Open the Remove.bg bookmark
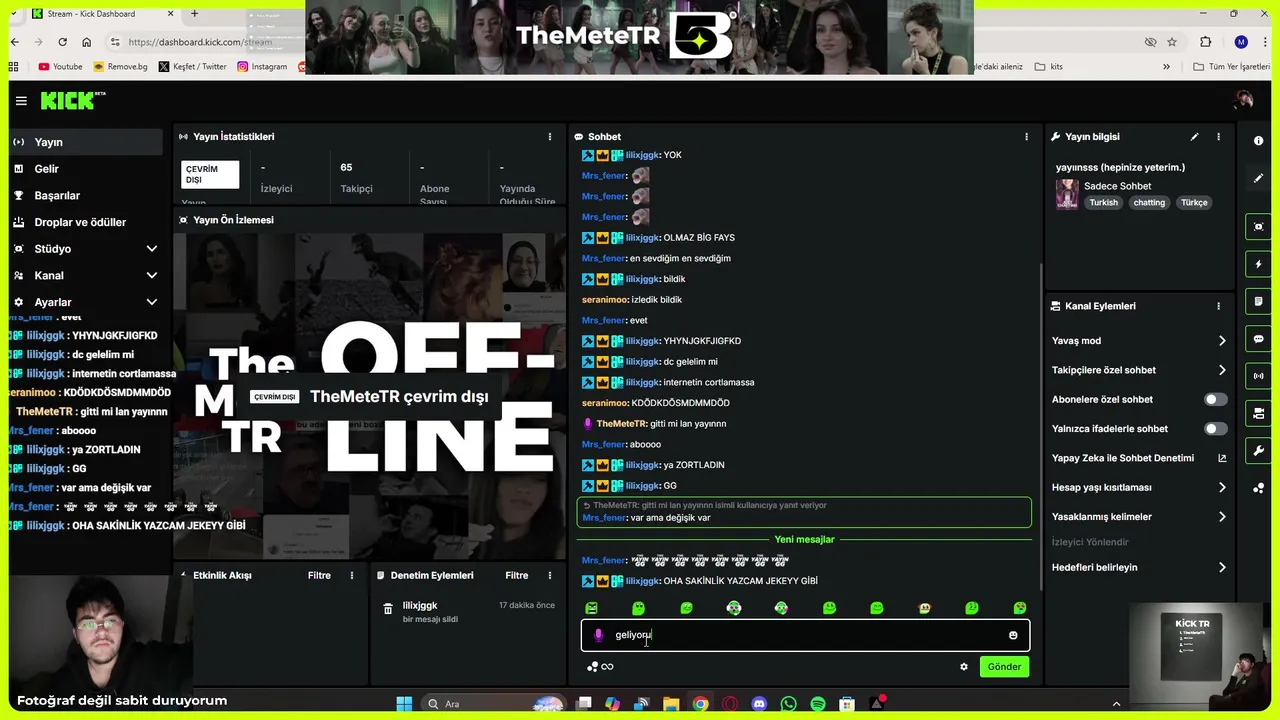 (120, 67)
